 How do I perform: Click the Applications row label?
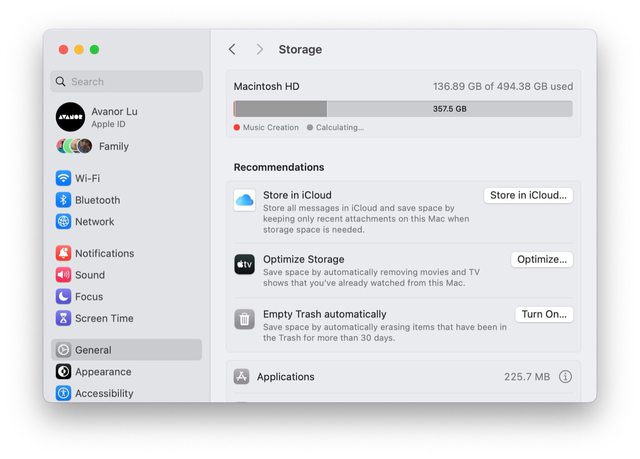(286, 377)
